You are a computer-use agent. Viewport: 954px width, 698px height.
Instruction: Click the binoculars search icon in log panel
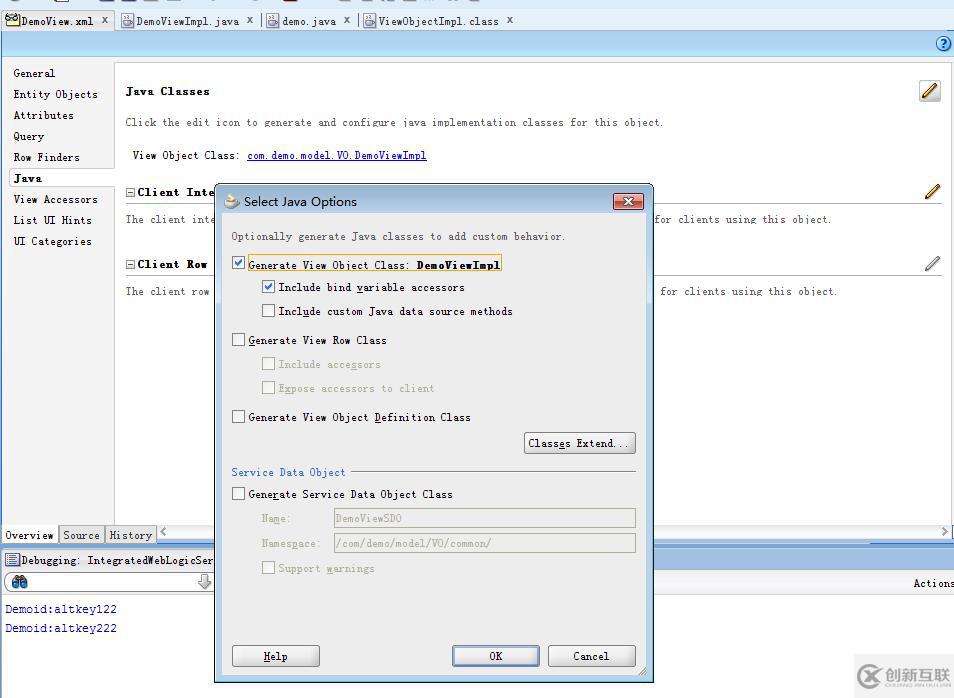[19, 582]
